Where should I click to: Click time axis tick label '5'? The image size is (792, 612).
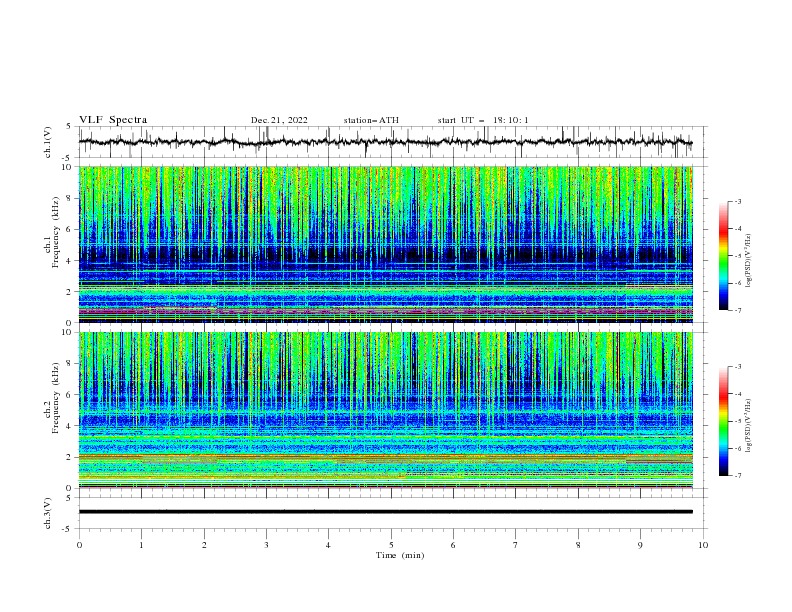tap(391, 545)
